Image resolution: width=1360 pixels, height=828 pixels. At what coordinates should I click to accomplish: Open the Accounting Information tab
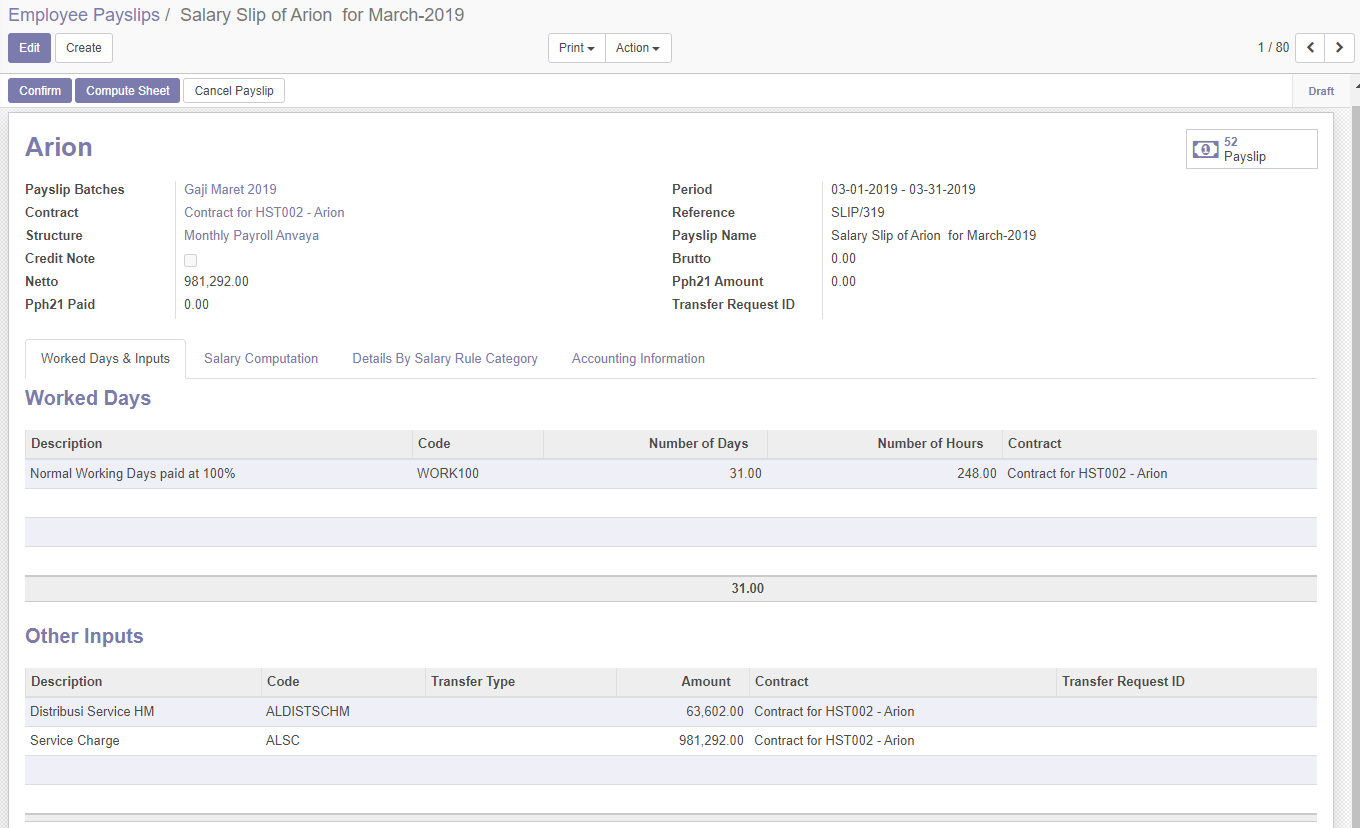pos(638,359)
